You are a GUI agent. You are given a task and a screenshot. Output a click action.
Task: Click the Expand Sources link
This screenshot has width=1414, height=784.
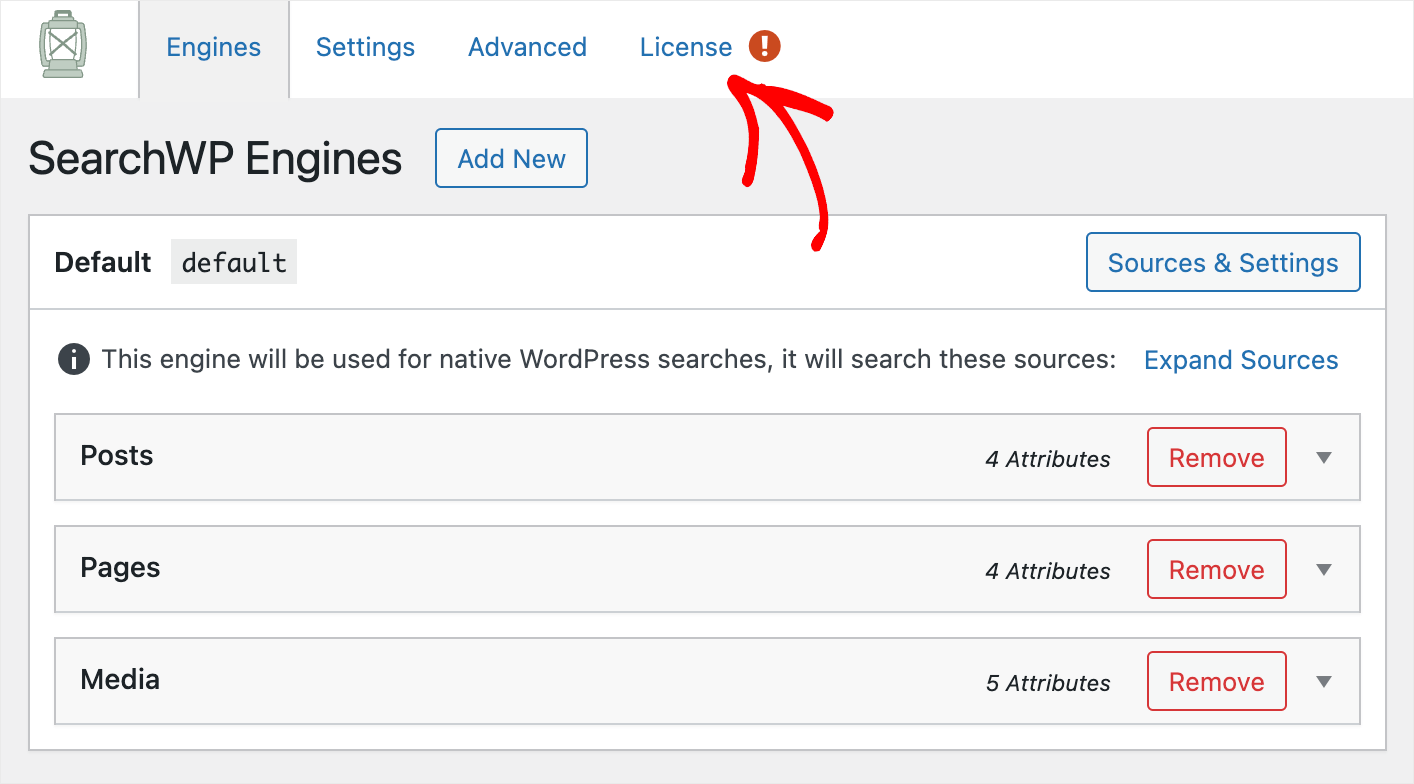1241,360
